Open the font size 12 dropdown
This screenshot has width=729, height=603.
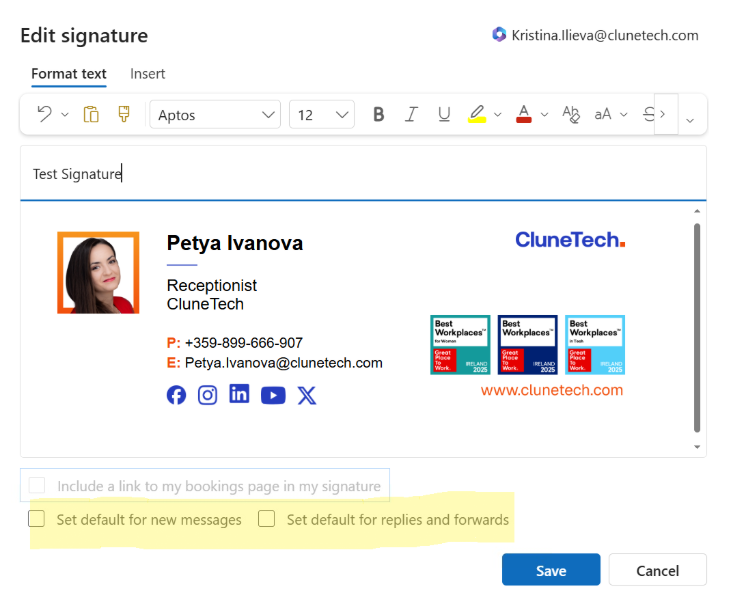tap(322, 114)
